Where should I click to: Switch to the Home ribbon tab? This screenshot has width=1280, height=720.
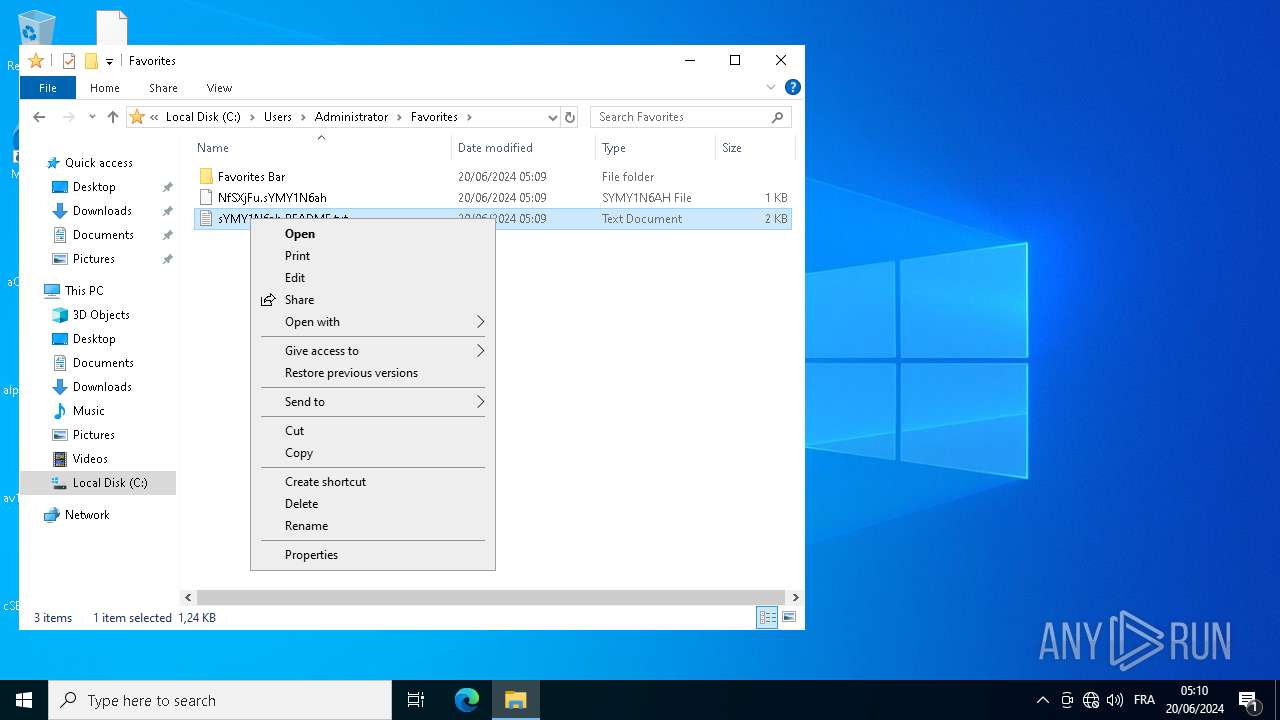(x=105, y=88)
